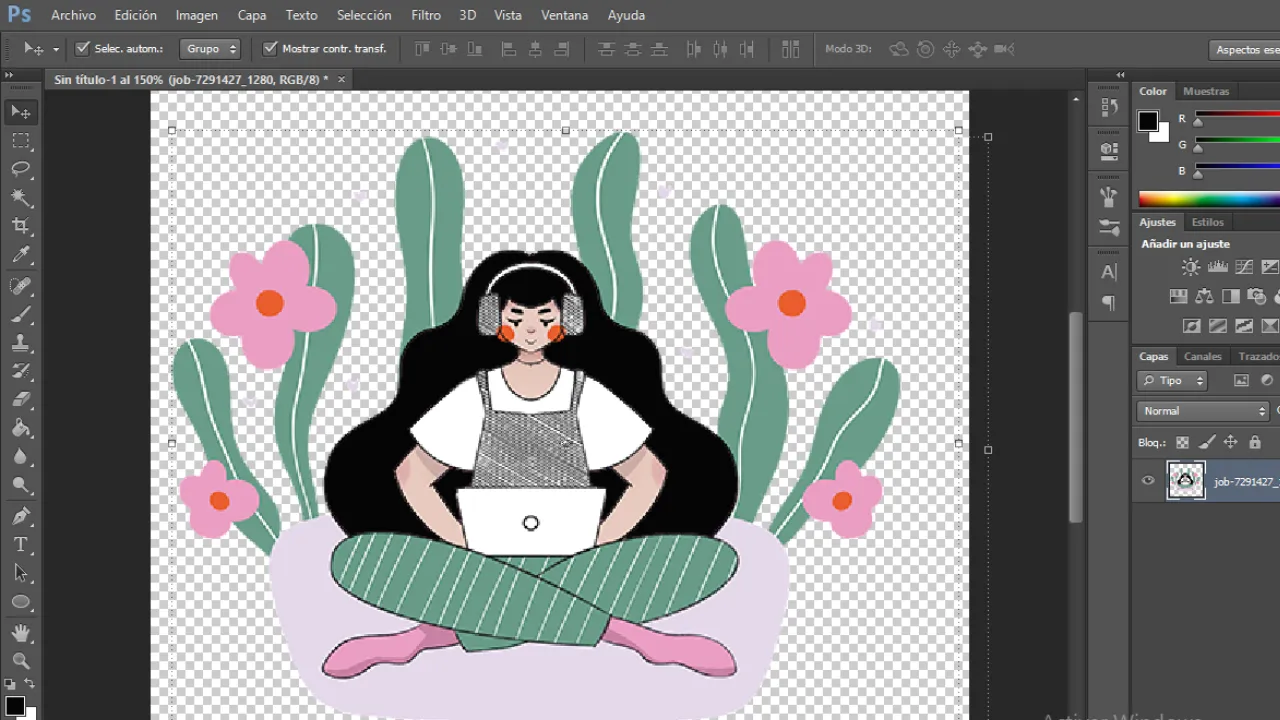Click Auto-Align Layers icon in options bar

791,49
